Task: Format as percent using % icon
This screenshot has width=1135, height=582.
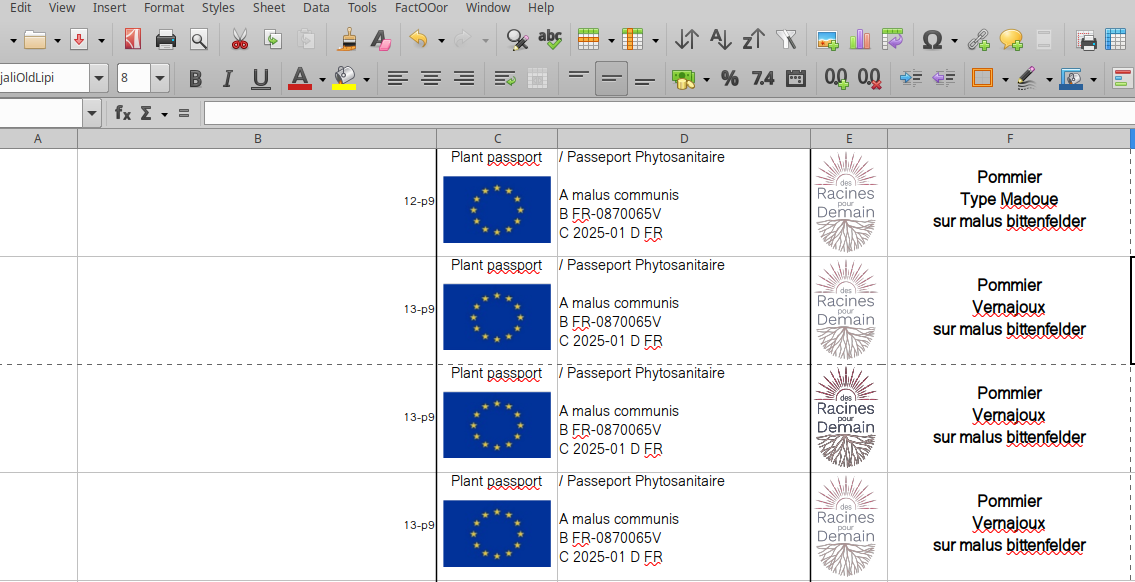Action: (x=730, y=78)
